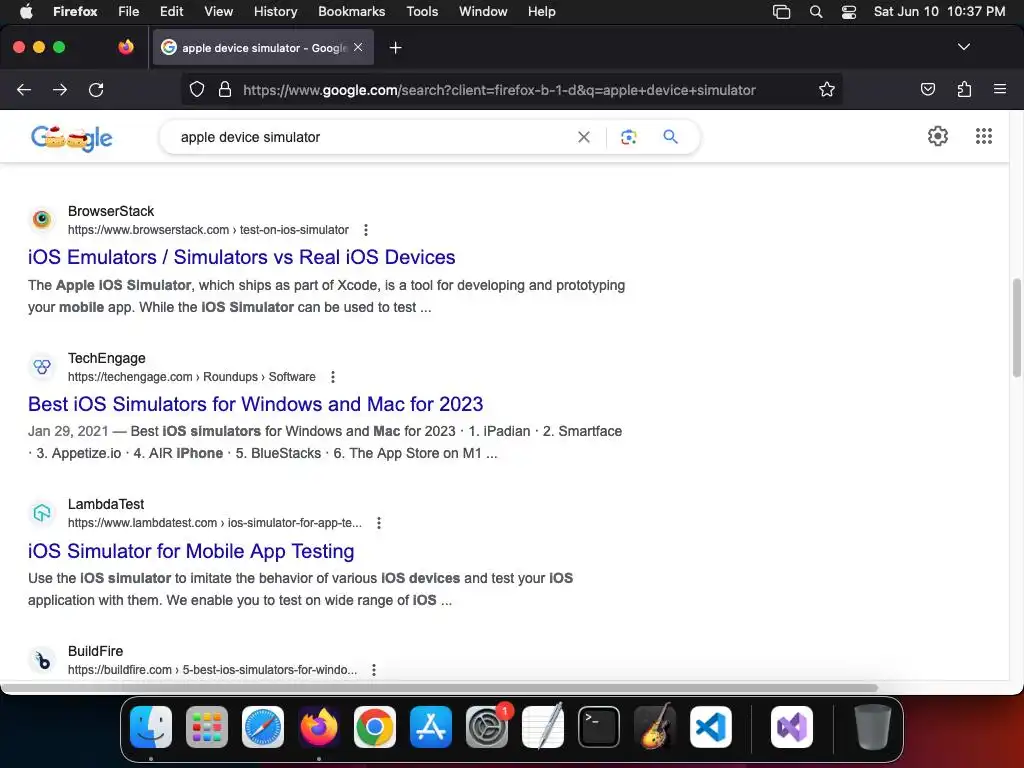The width and height of the screenshot is (1024, 768).
Task: Clear the Google search query
Action: (x=584, y=137)
